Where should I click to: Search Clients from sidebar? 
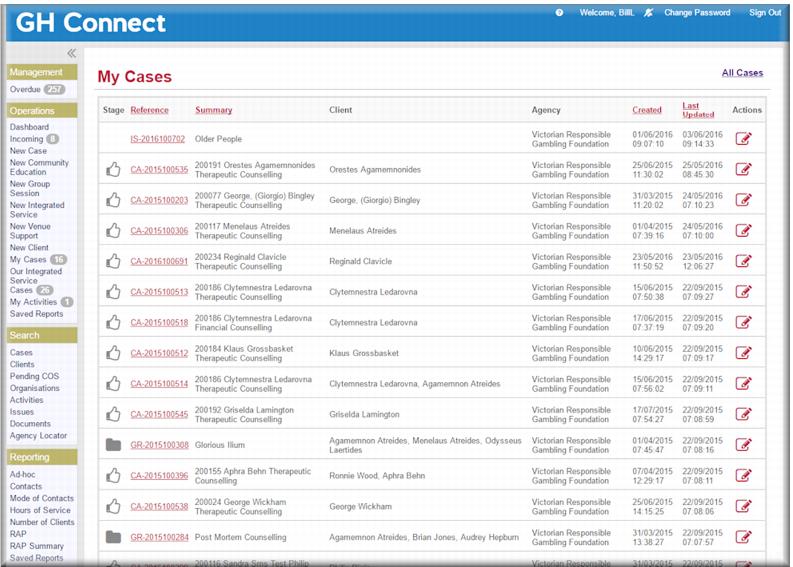(x=22, y=364)
